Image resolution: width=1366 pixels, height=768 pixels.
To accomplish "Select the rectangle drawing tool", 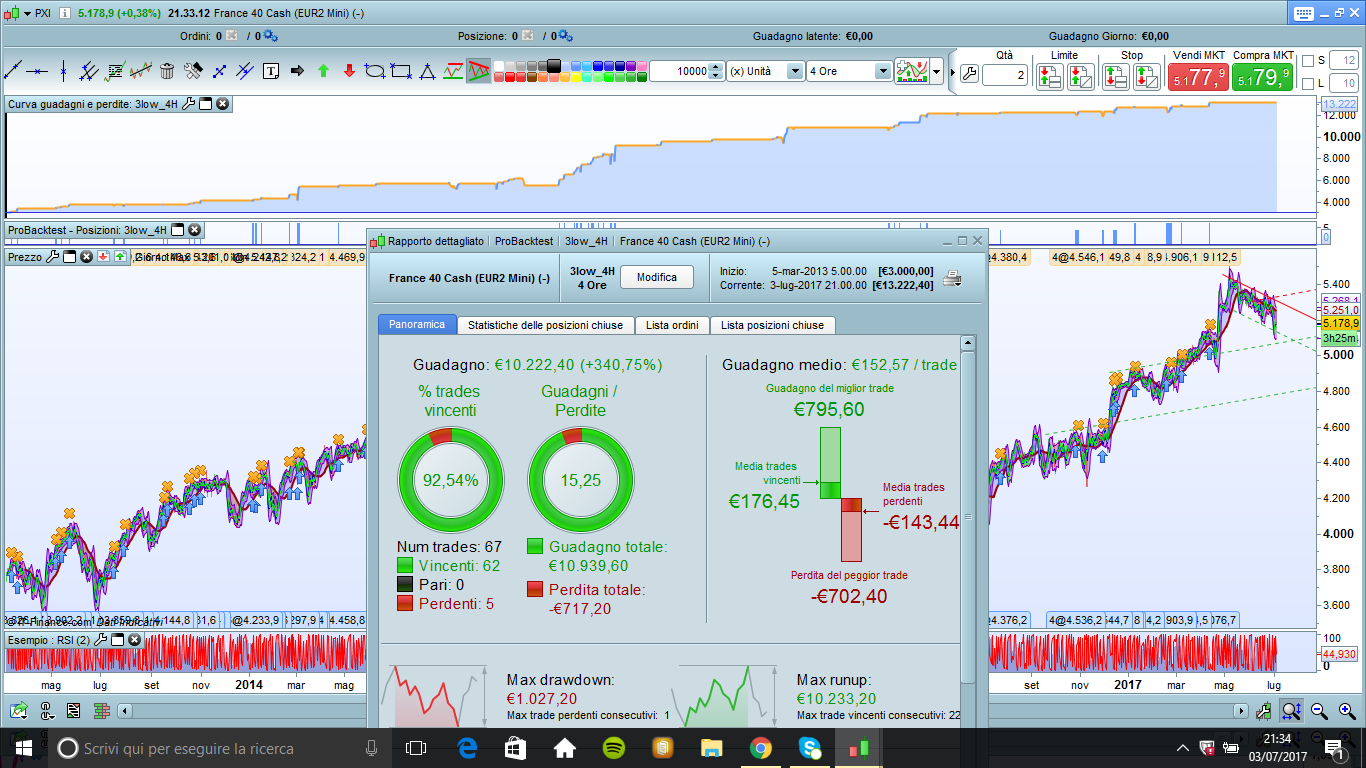I will (401, 71).
